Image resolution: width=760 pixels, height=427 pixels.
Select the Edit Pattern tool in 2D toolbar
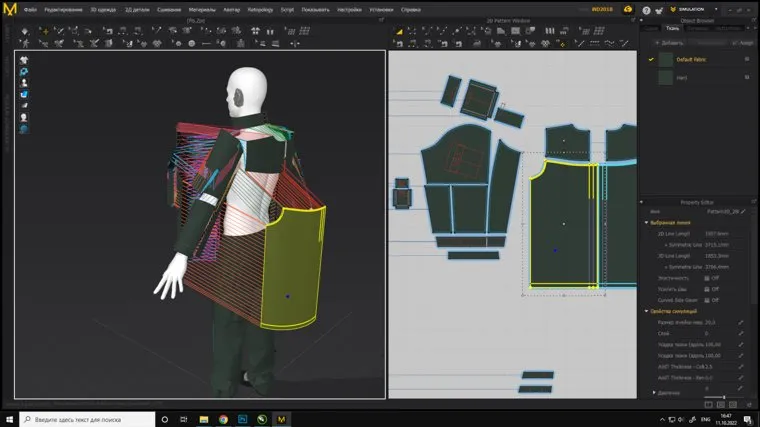[398, 30]
